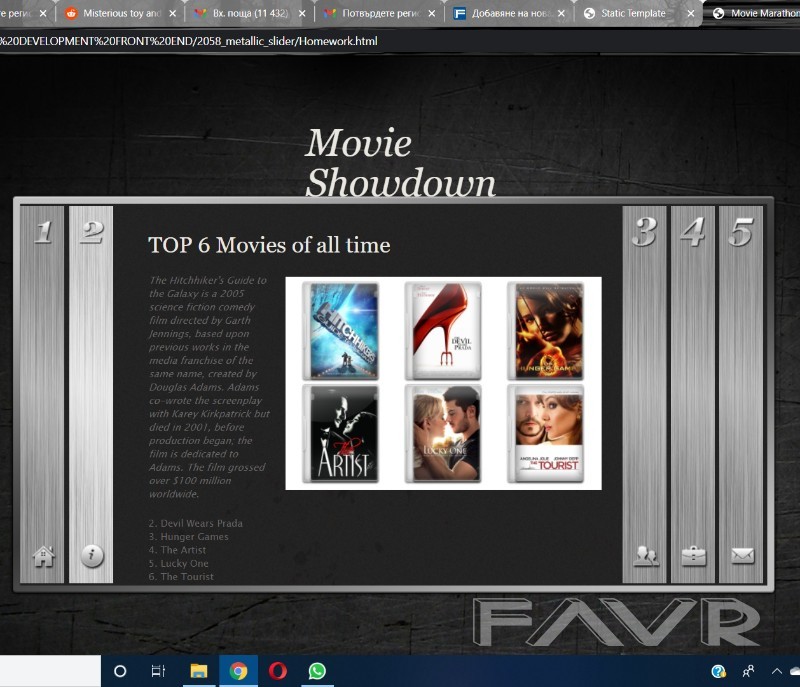Expand slider panel number 1
The height and width of the screenshot is (687, 800).
tap(43, 232)
